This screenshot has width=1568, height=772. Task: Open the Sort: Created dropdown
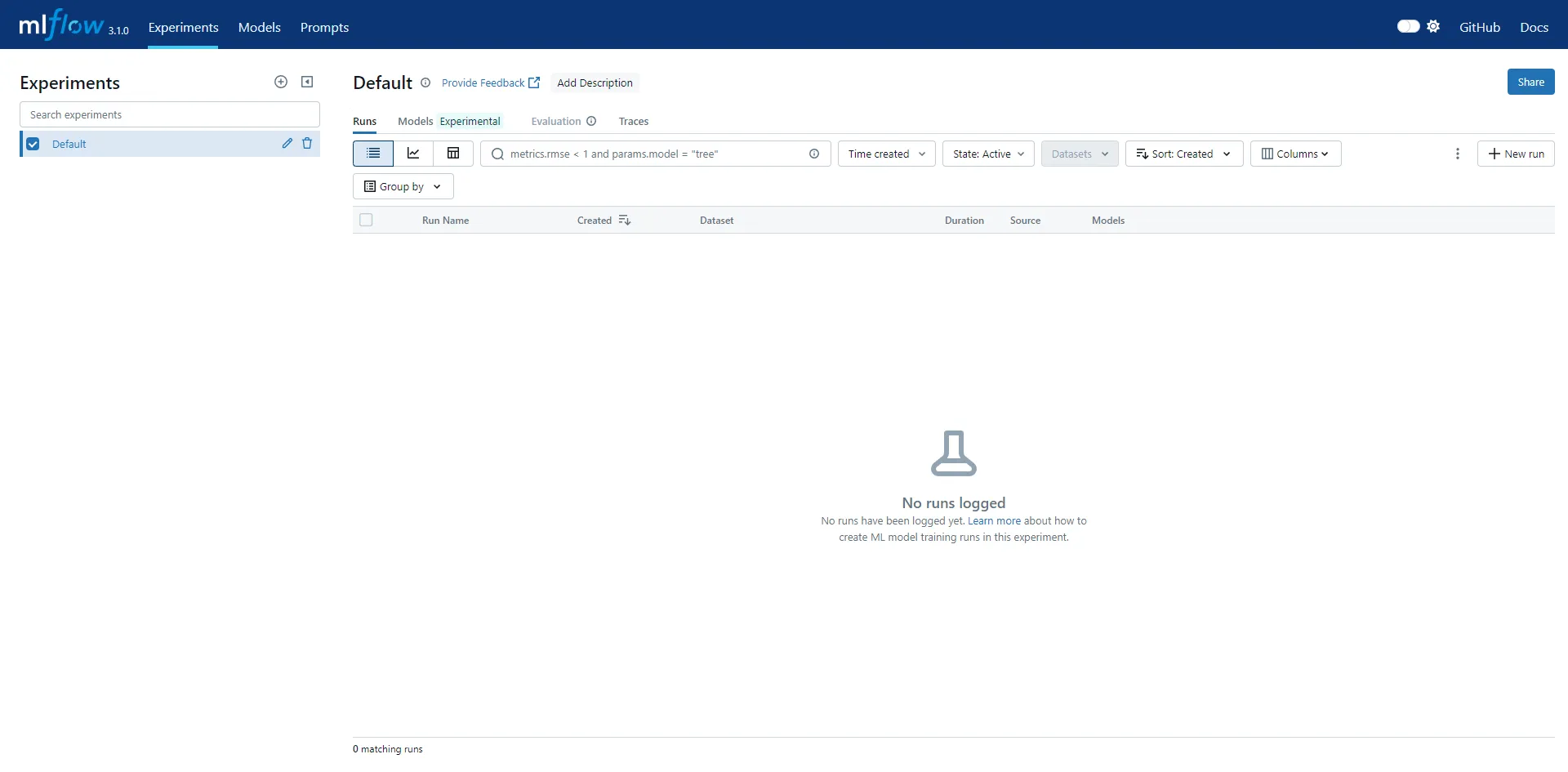point(1183,153)
